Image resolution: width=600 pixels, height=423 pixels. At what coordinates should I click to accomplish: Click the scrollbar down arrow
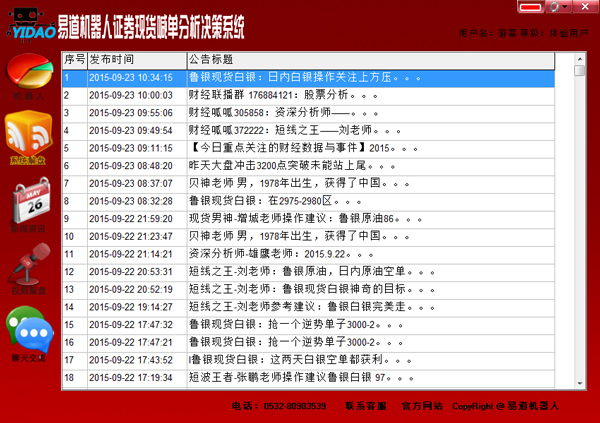(580, 383)
